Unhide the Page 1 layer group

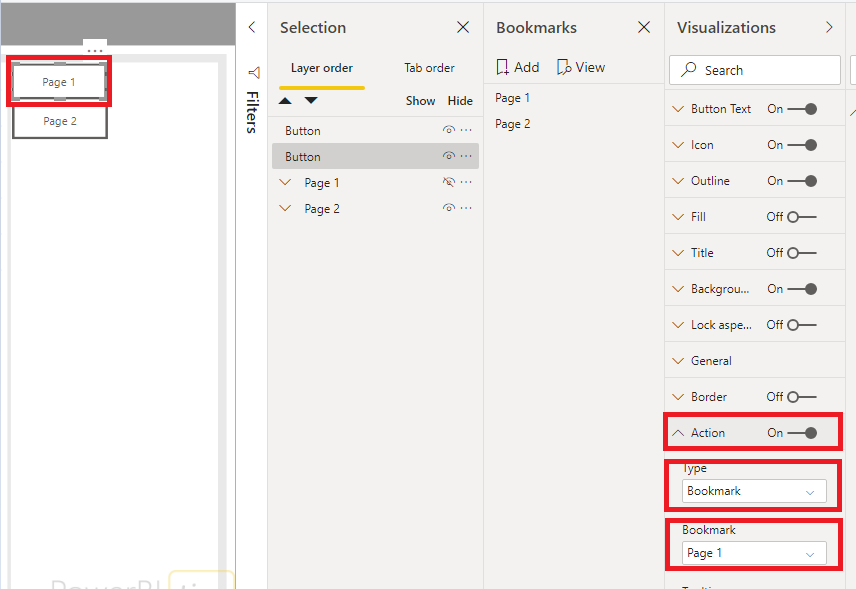coord(449,183)
